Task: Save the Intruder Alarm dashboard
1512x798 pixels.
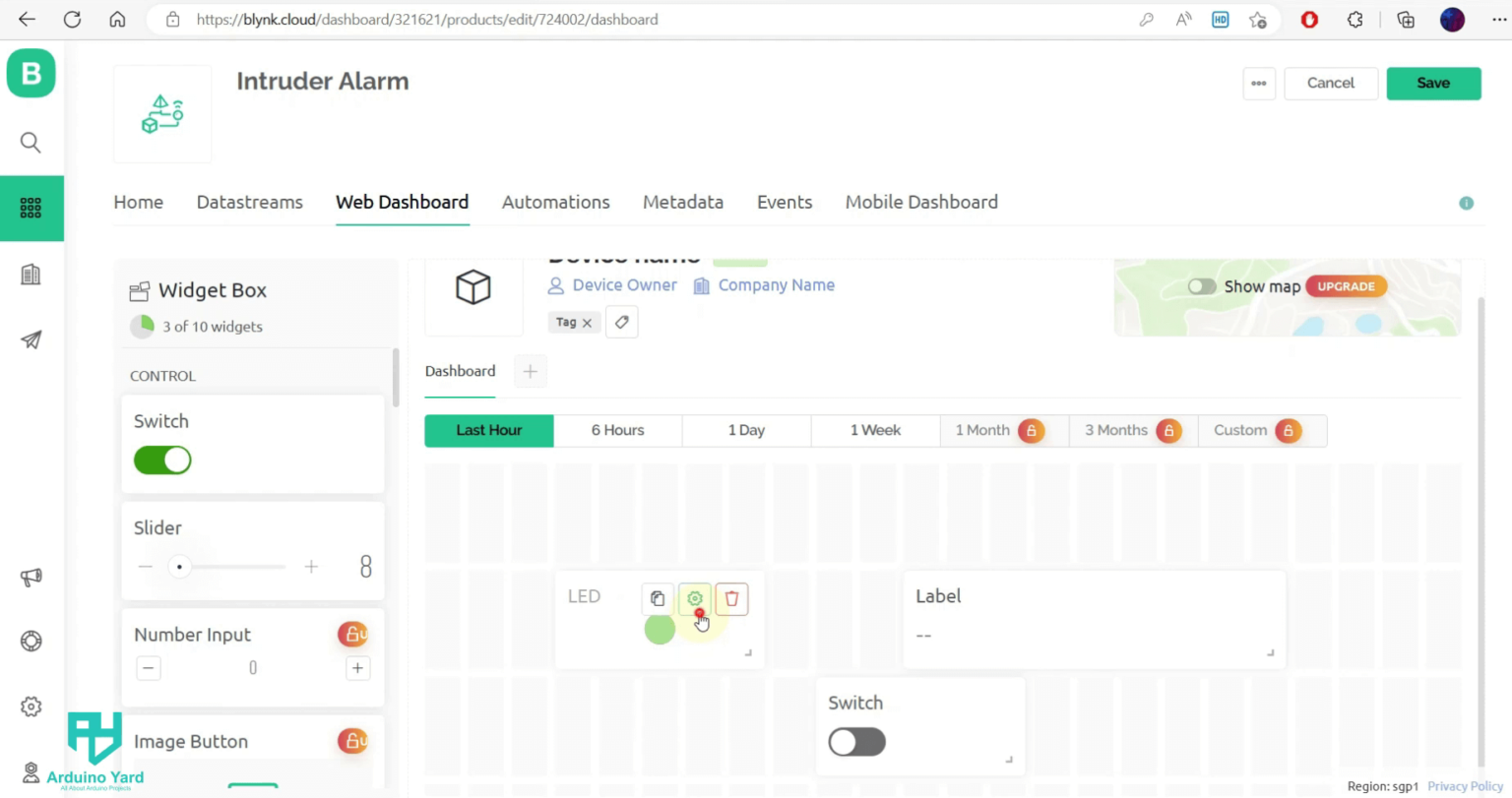Action: pyautogui.click(x=1433, y=83)
